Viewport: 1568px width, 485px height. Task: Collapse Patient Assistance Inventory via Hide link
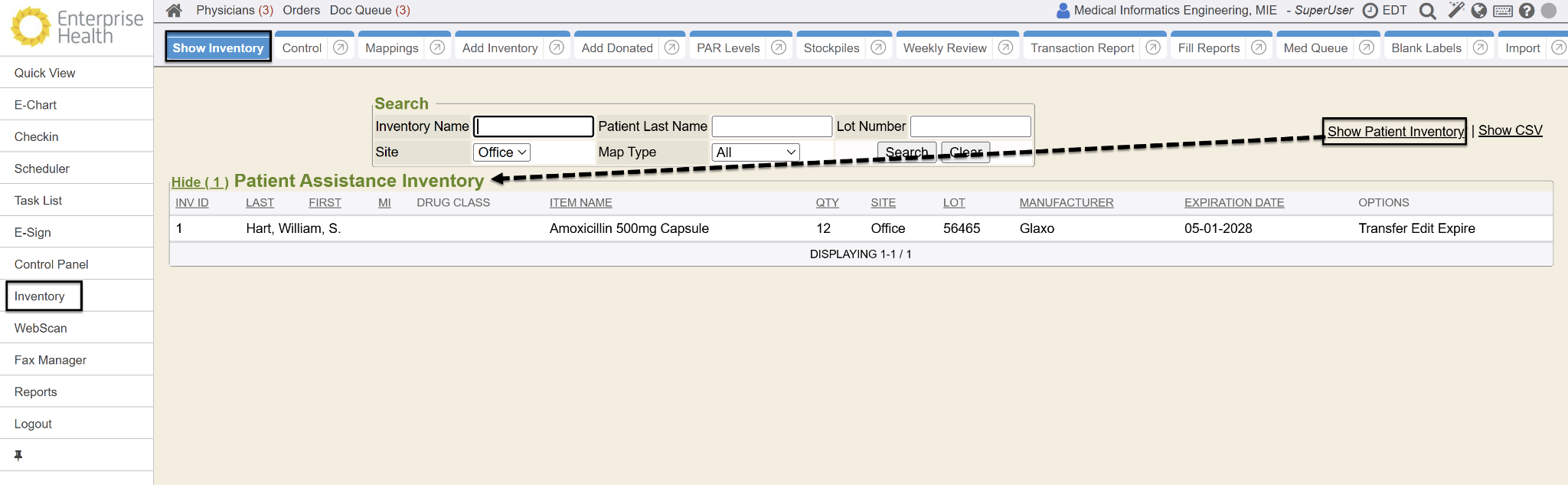(200, 182)
